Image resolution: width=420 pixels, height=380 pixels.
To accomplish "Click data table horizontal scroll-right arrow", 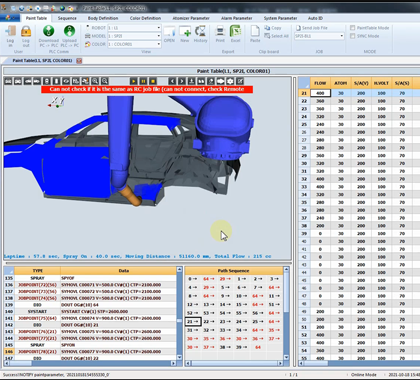I will coord(173,363).
